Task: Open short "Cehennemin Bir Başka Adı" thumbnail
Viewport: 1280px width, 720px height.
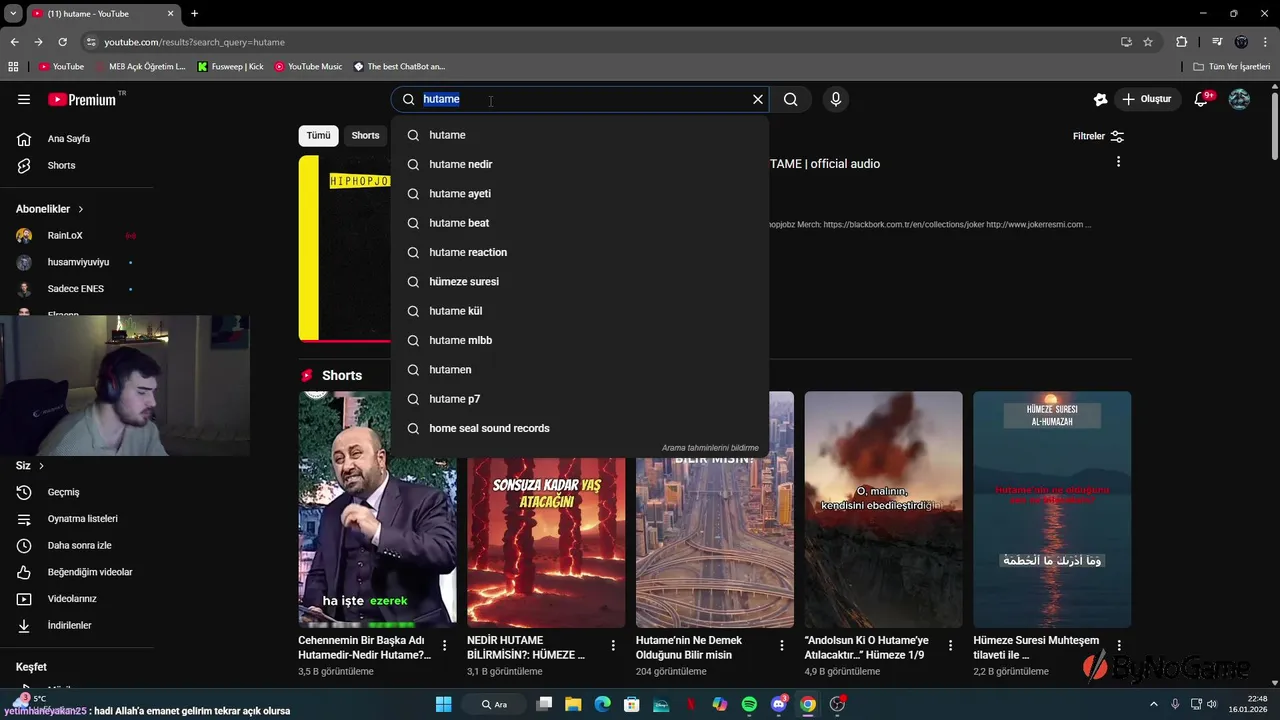Action: [x=377, y=510]
